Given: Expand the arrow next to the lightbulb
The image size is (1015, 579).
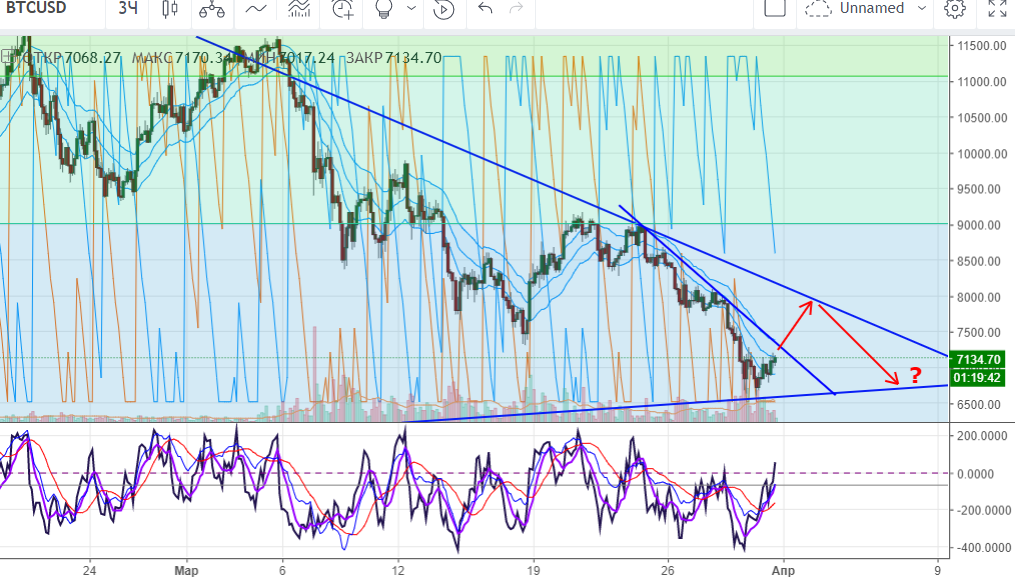Looking at the screenshot, I should [x=410, y=9].
